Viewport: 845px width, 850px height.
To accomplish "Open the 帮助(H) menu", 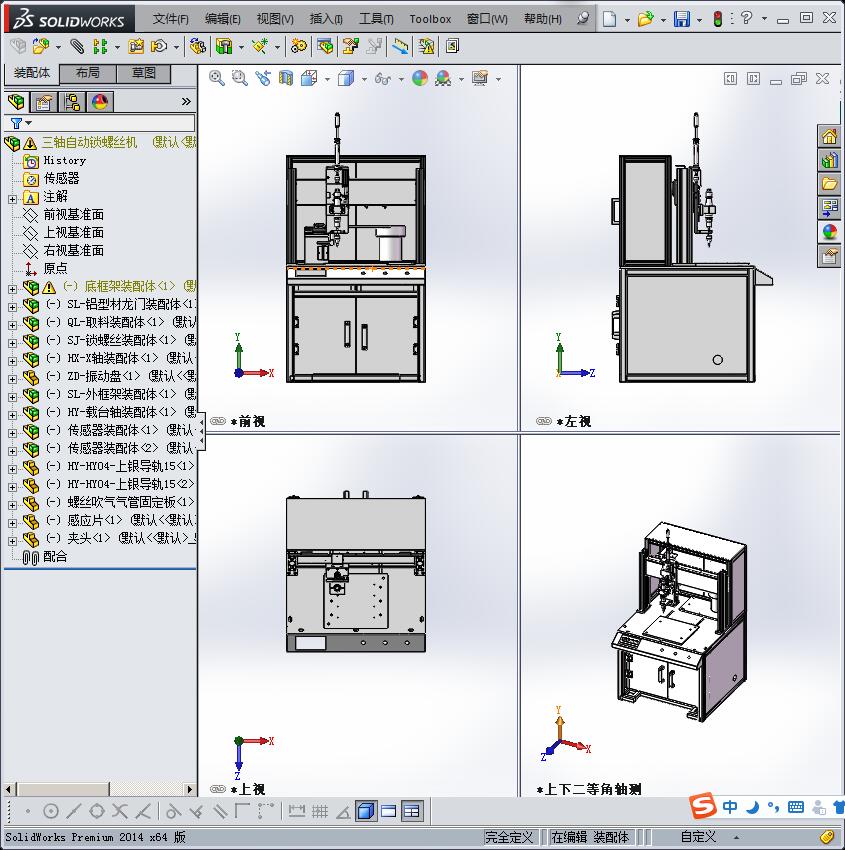I will pyautogui.click(x=543, y=19).
